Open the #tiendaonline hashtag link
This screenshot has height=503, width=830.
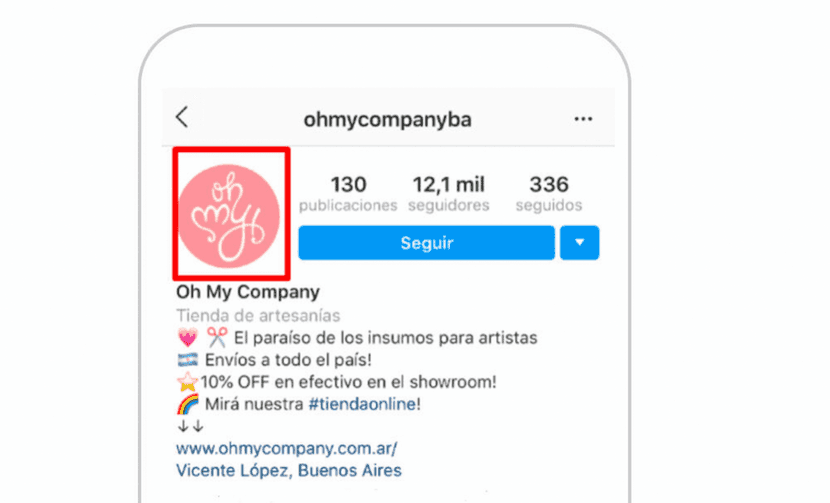pyautogui.click(x=363, y=404)
